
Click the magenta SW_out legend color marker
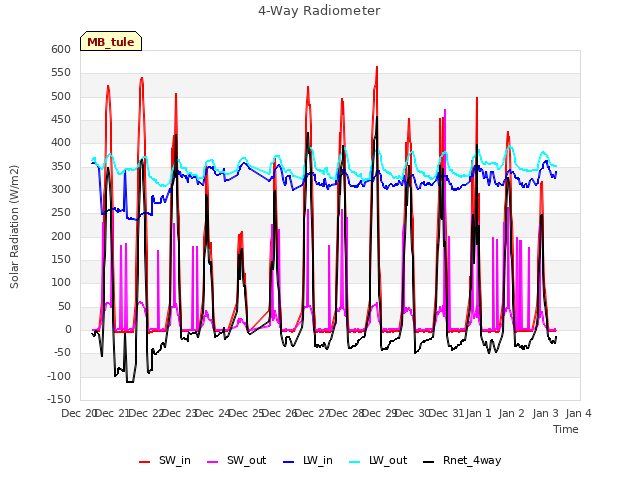pos(213,462)
